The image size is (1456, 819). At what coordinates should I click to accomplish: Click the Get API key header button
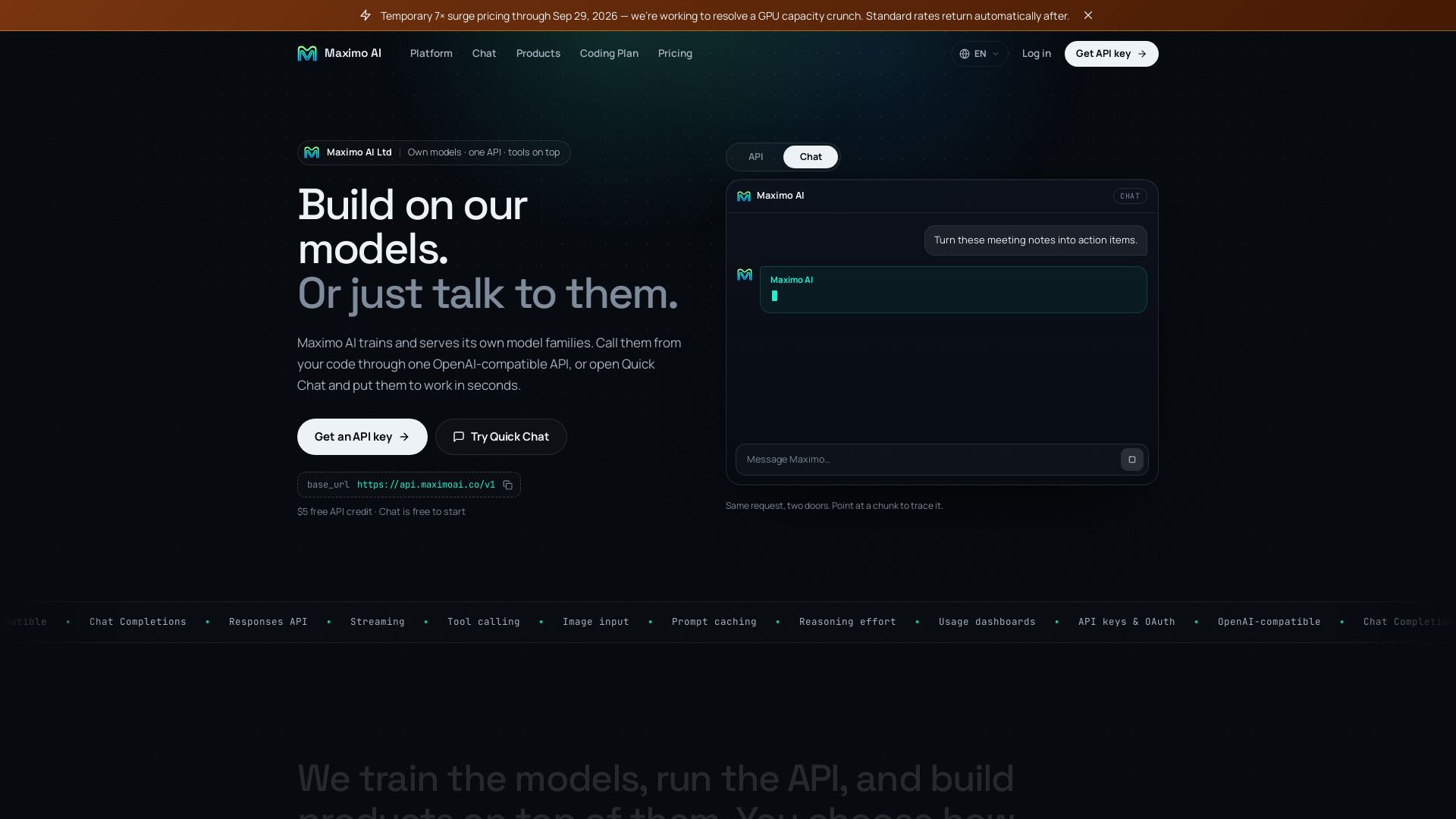point(1111,54)
